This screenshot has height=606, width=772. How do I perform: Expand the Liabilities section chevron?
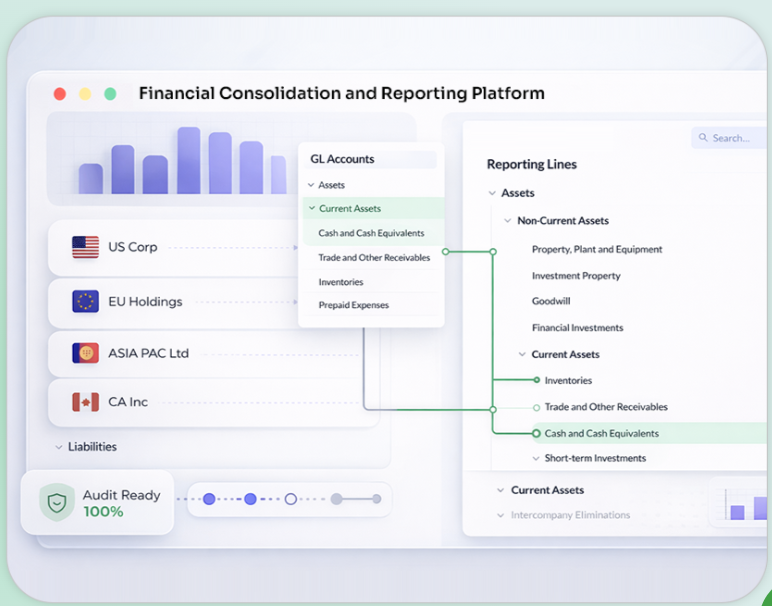tap(59, 447)
